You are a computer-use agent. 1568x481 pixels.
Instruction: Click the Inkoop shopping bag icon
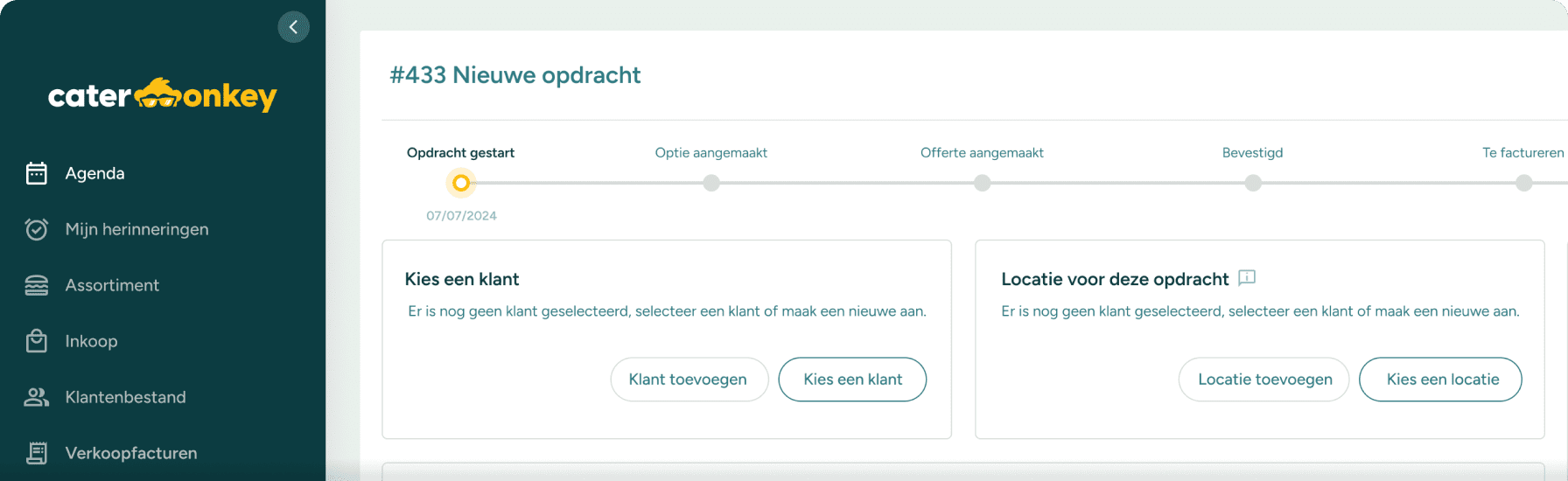pos(37,341)
